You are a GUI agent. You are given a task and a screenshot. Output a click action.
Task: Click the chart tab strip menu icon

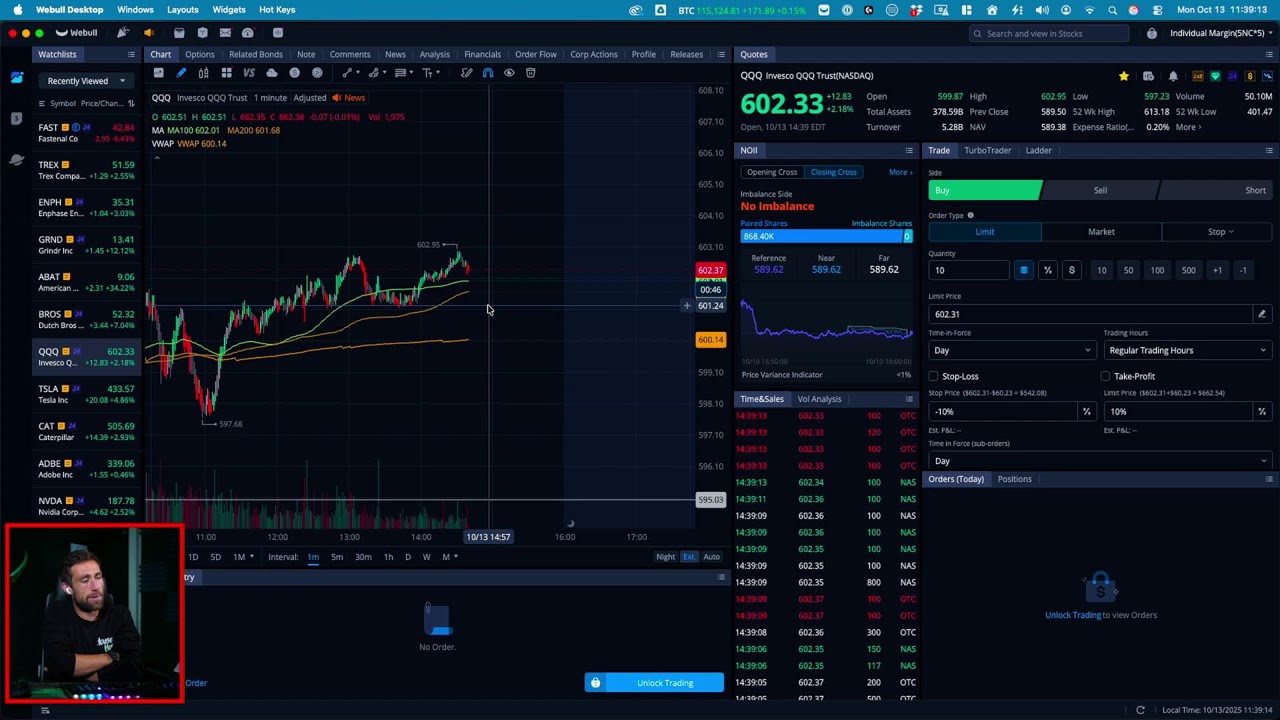coord(721,55)
